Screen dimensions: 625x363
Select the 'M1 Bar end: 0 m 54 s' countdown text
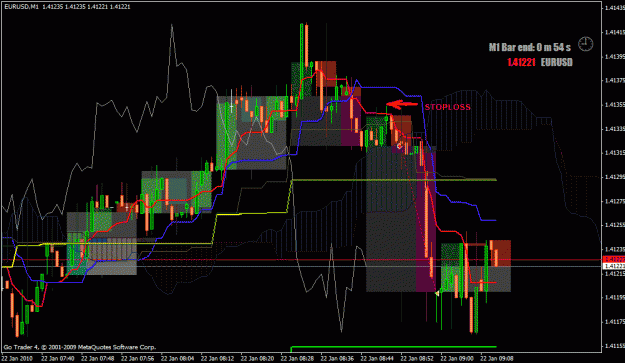coord(530,47)
